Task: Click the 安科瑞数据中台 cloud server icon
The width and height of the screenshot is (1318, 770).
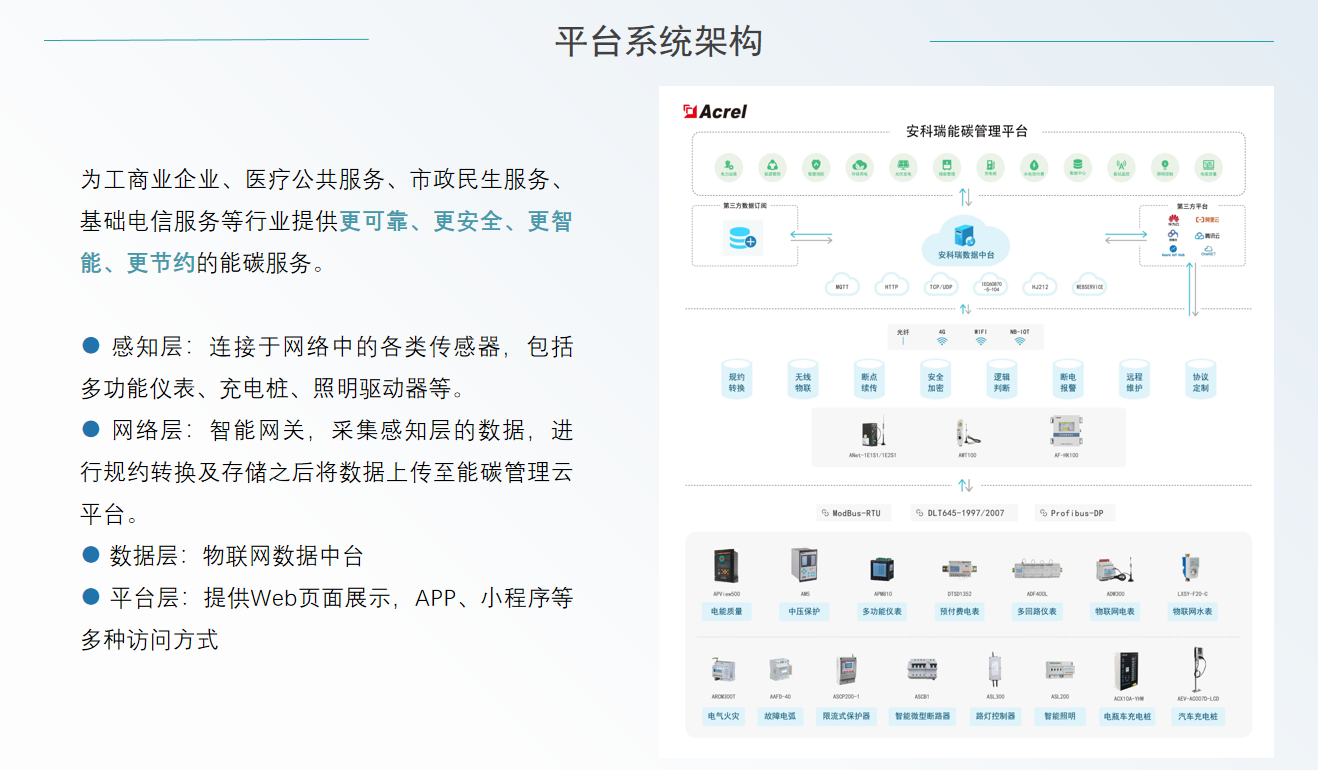Action: tap(965, 237)
